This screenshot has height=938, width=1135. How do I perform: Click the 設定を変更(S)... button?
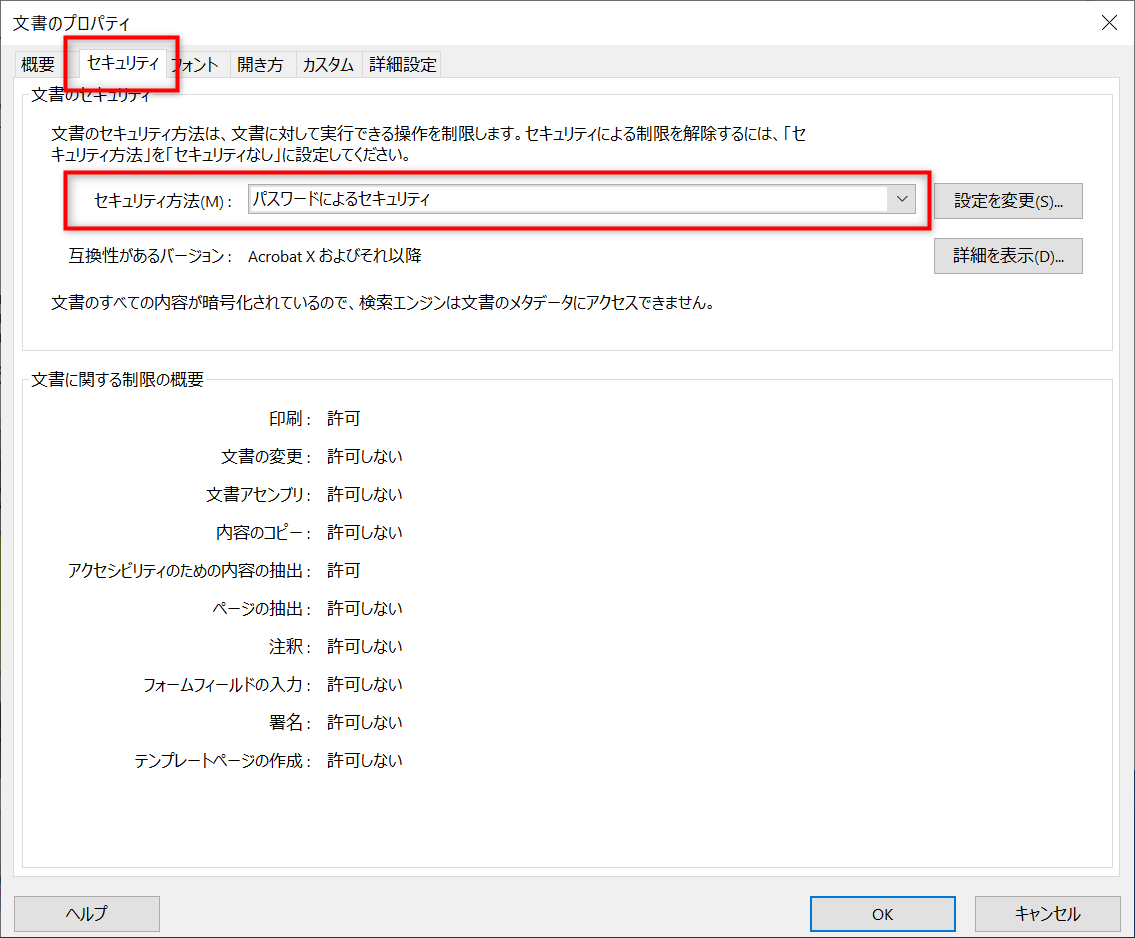(1008, 201)
